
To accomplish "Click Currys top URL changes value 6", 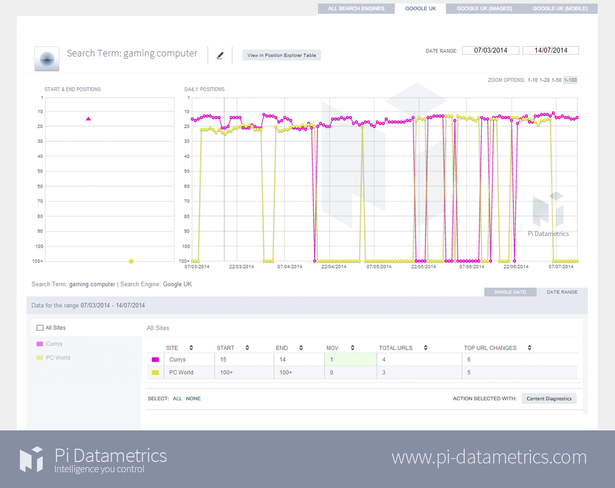I will [x=469, y=359].
